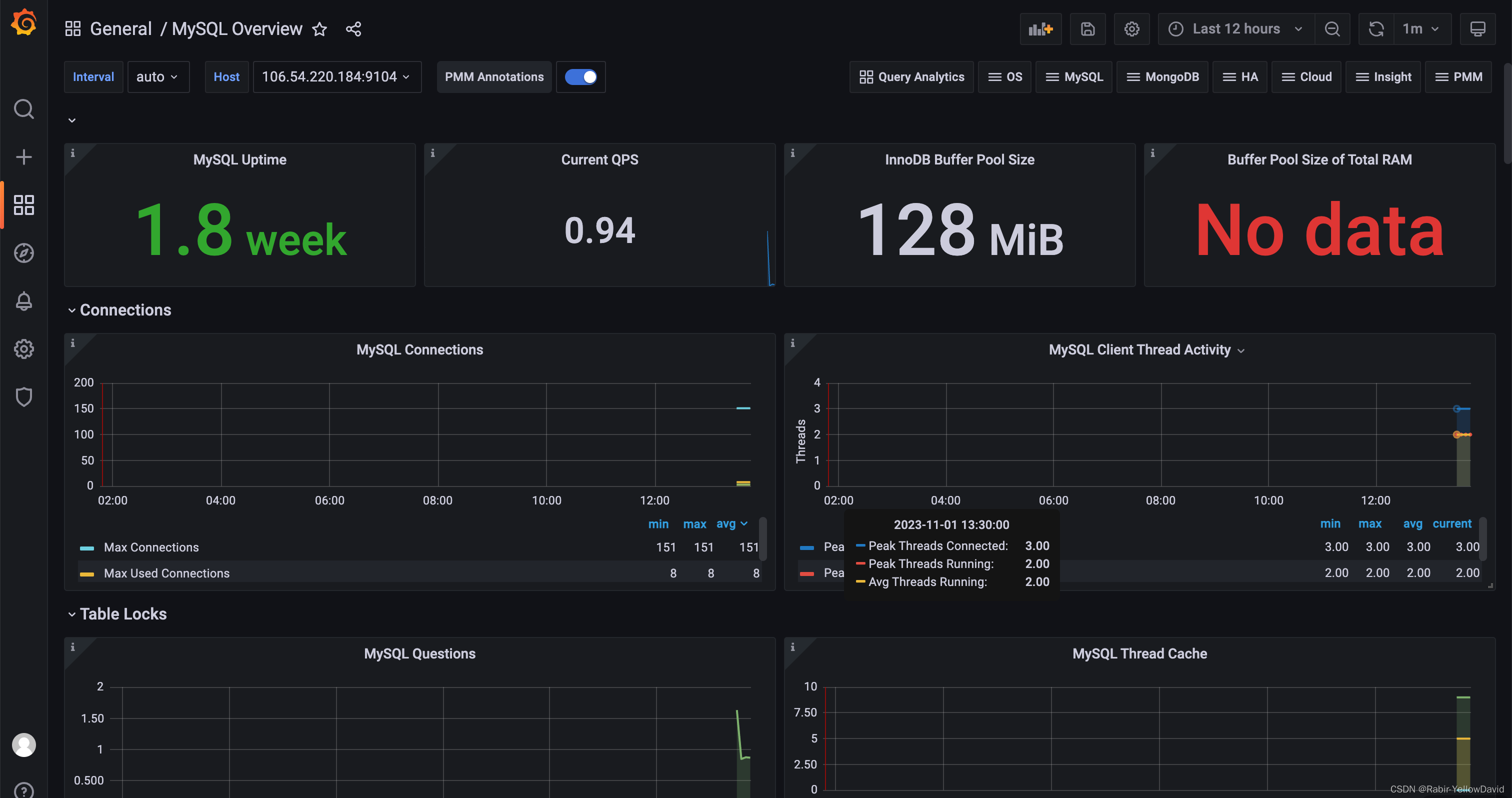Open the OS dashboards menu
Image resolution: width=1512 pixels, height=798 pixels.
(x=1004, y=77)
